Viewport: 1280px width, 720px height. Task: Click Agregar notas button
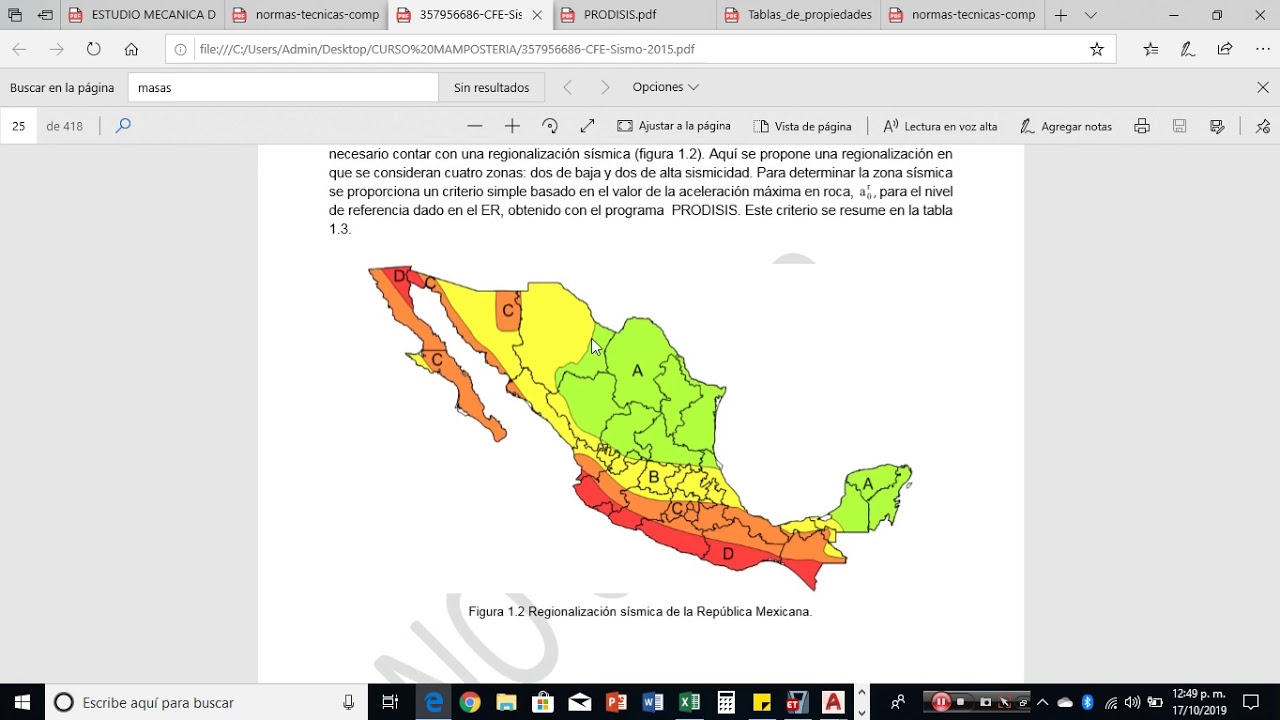(1066, 126)
